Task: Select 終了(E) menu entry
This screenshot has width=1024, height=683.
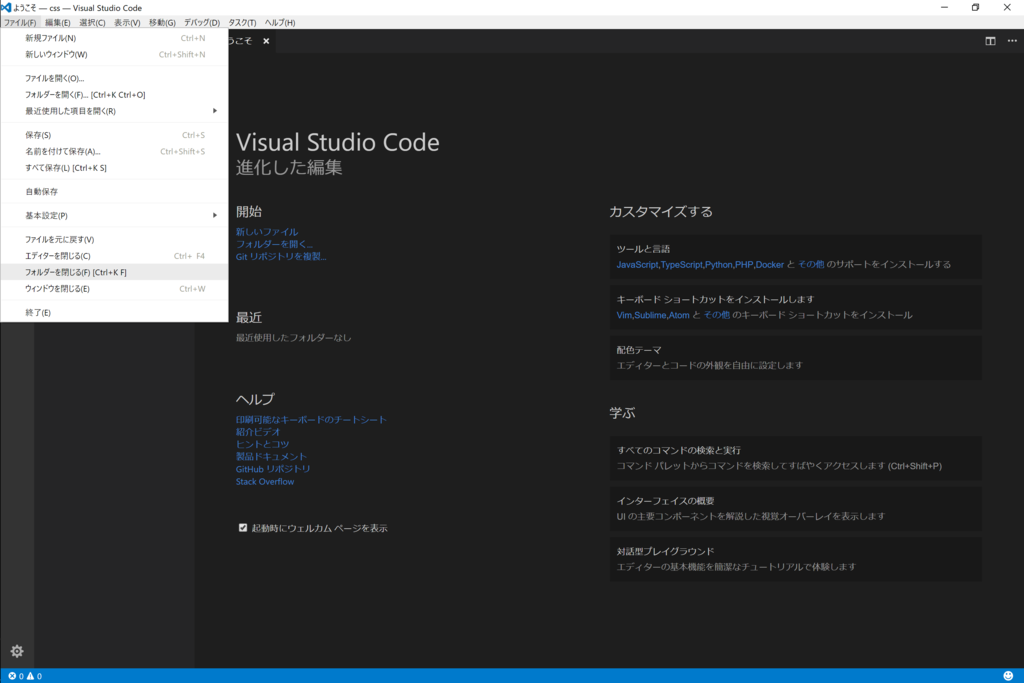Action: click(x=114, y=313)
